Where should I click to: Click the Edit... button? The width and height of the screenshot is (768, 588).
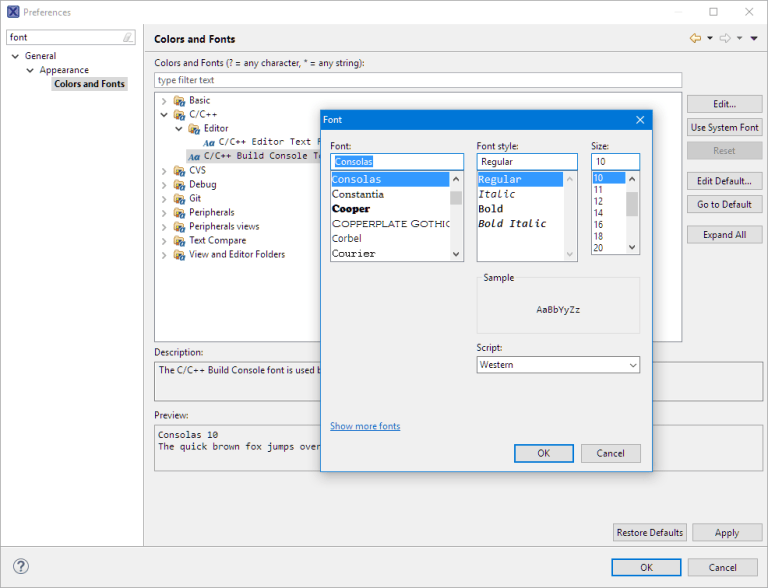(724, 104)
